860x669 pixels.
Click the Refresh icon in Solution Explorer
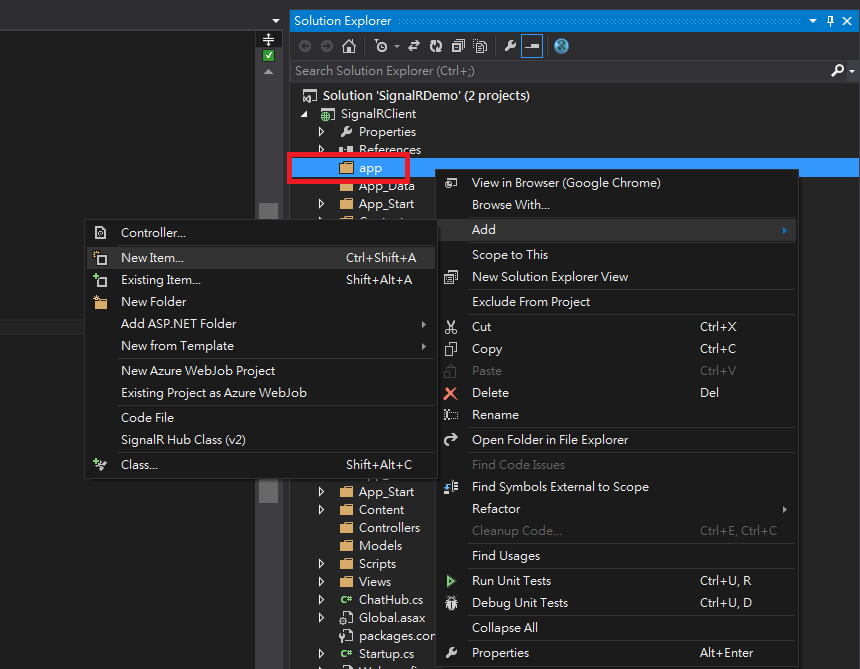point(436,46)
